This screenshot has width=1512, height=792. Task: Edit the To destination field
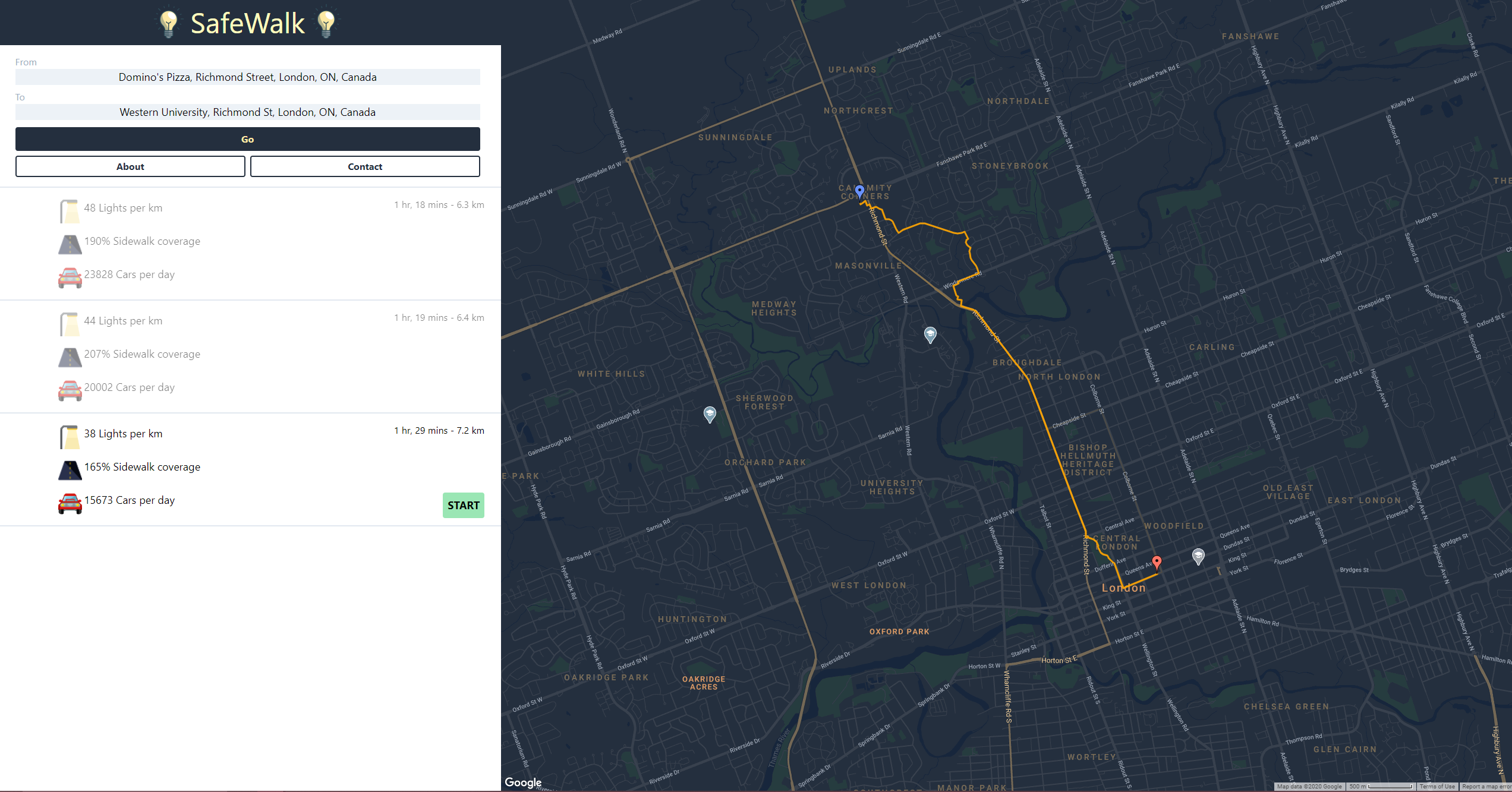pyautogui.click(x=247, y=112)
